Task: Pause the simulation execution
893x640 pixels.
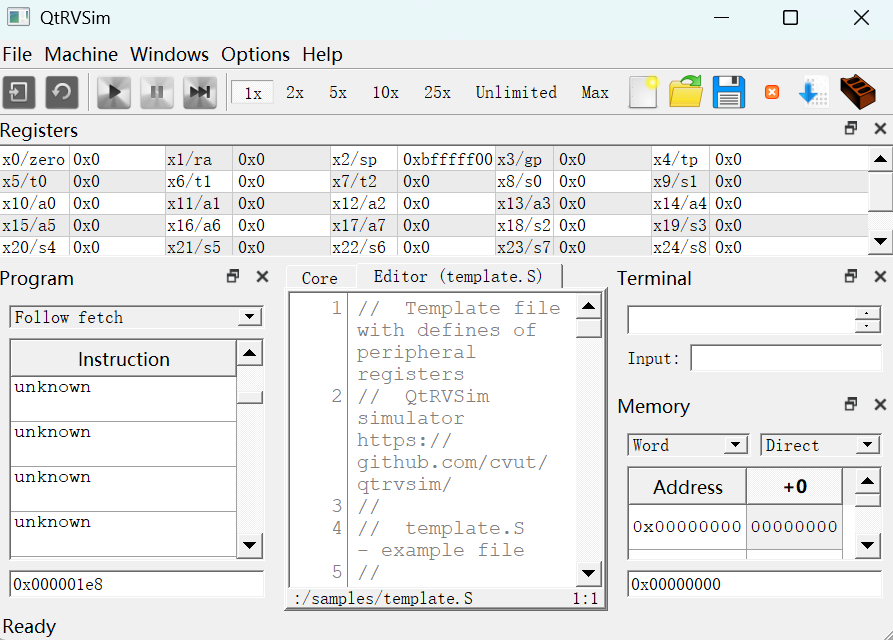Action: click(x=157, y=93)
